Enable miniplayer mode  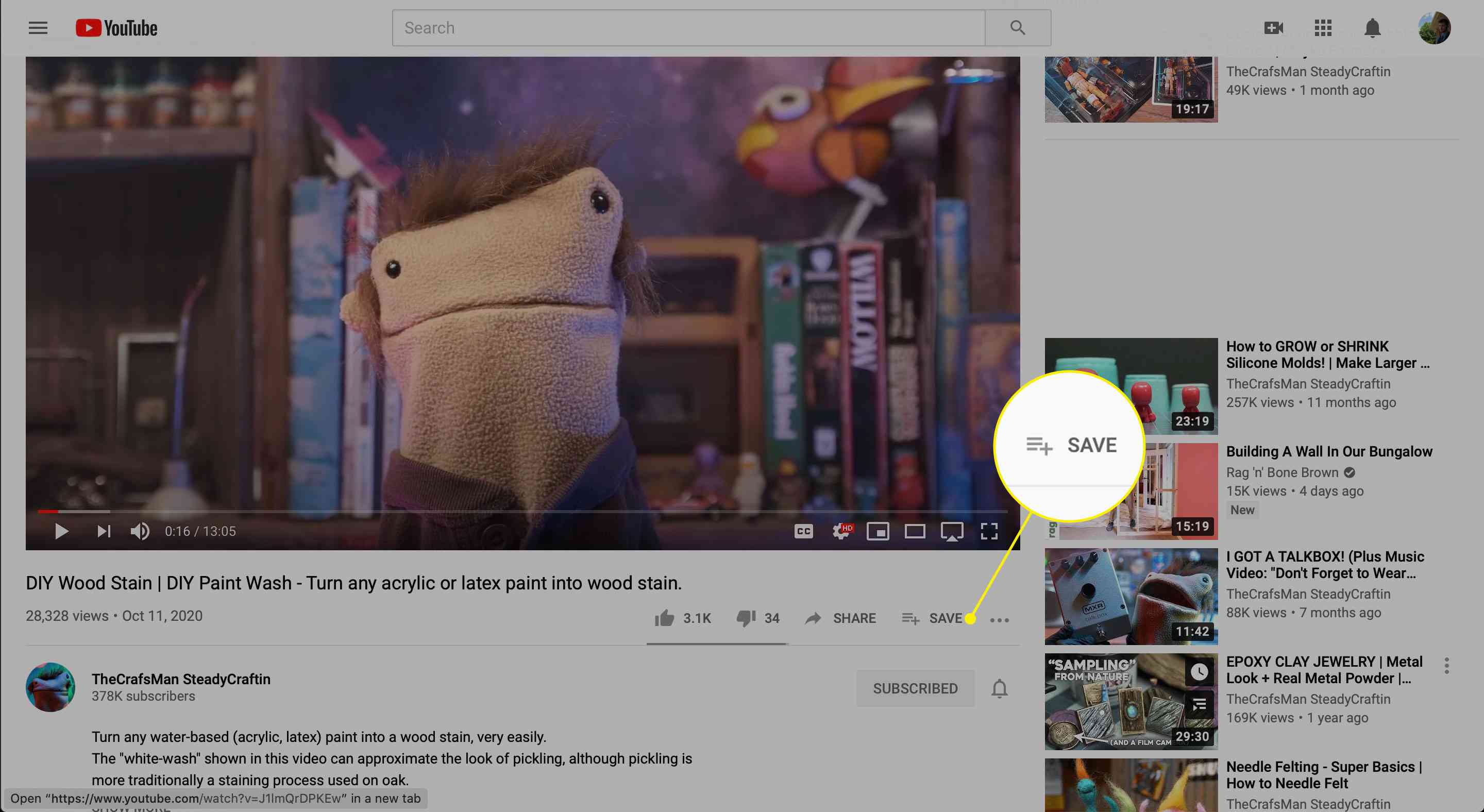tap(878, 531)
